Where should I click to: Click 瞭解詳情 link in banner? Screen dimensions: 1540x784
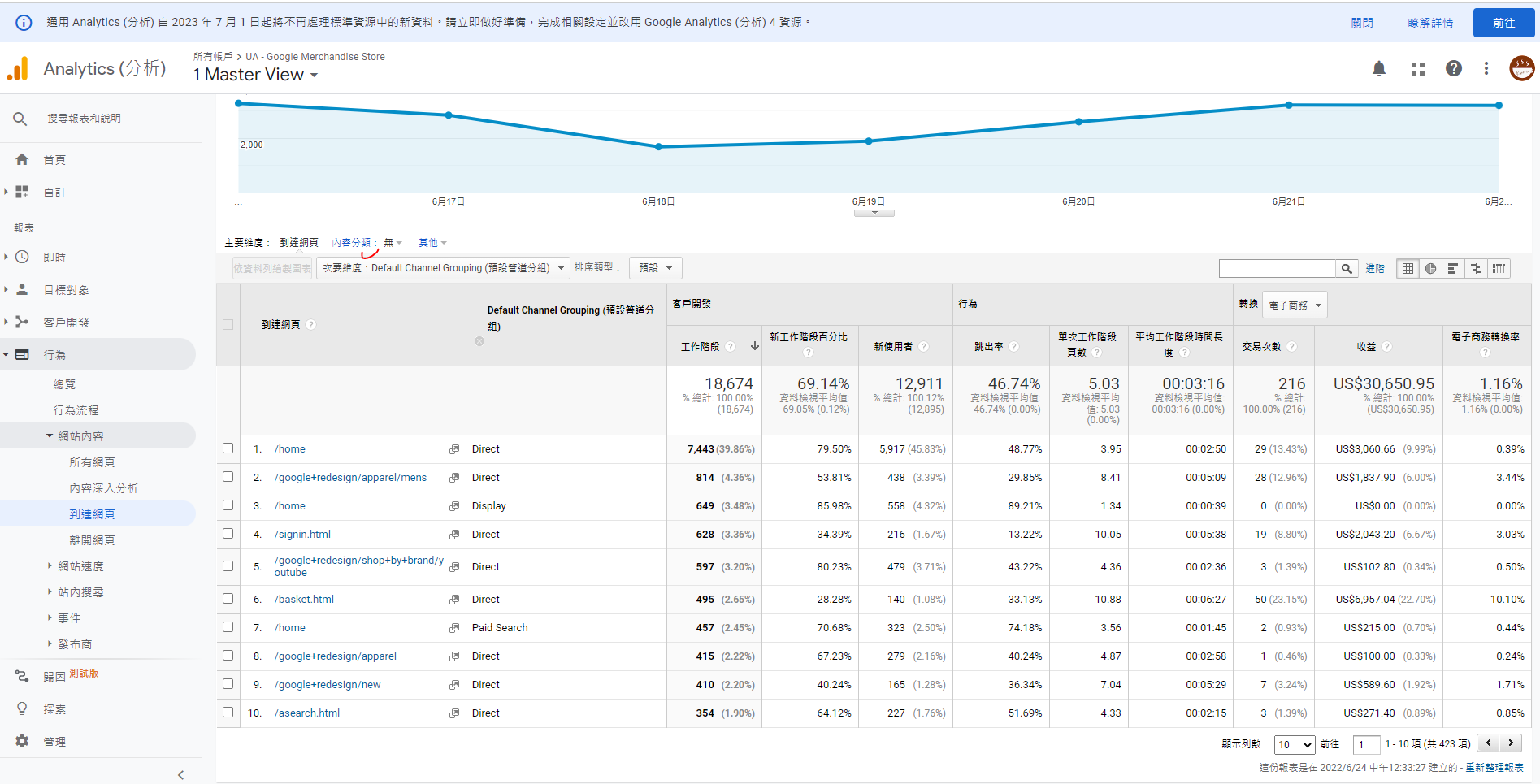1430,23
